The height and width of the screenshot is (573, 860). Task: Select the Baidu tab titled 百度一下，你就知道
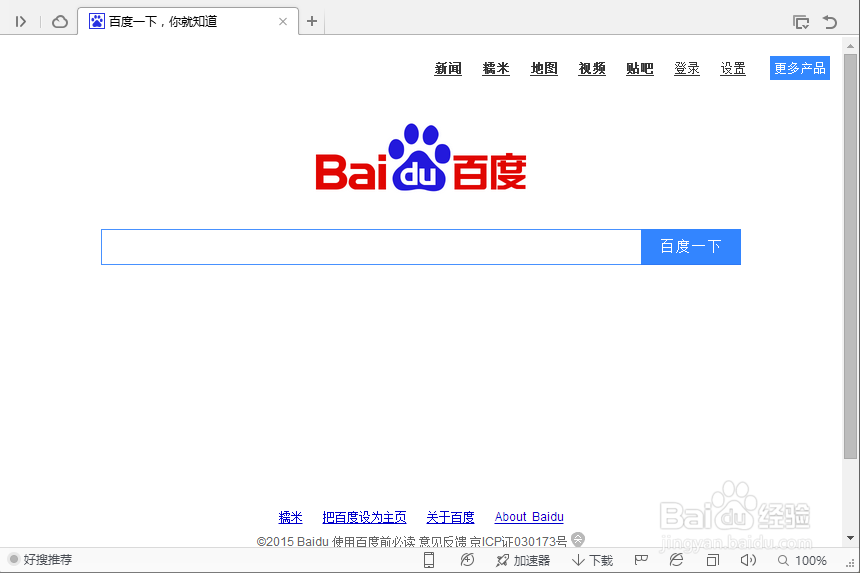click(x=188, y=21)
